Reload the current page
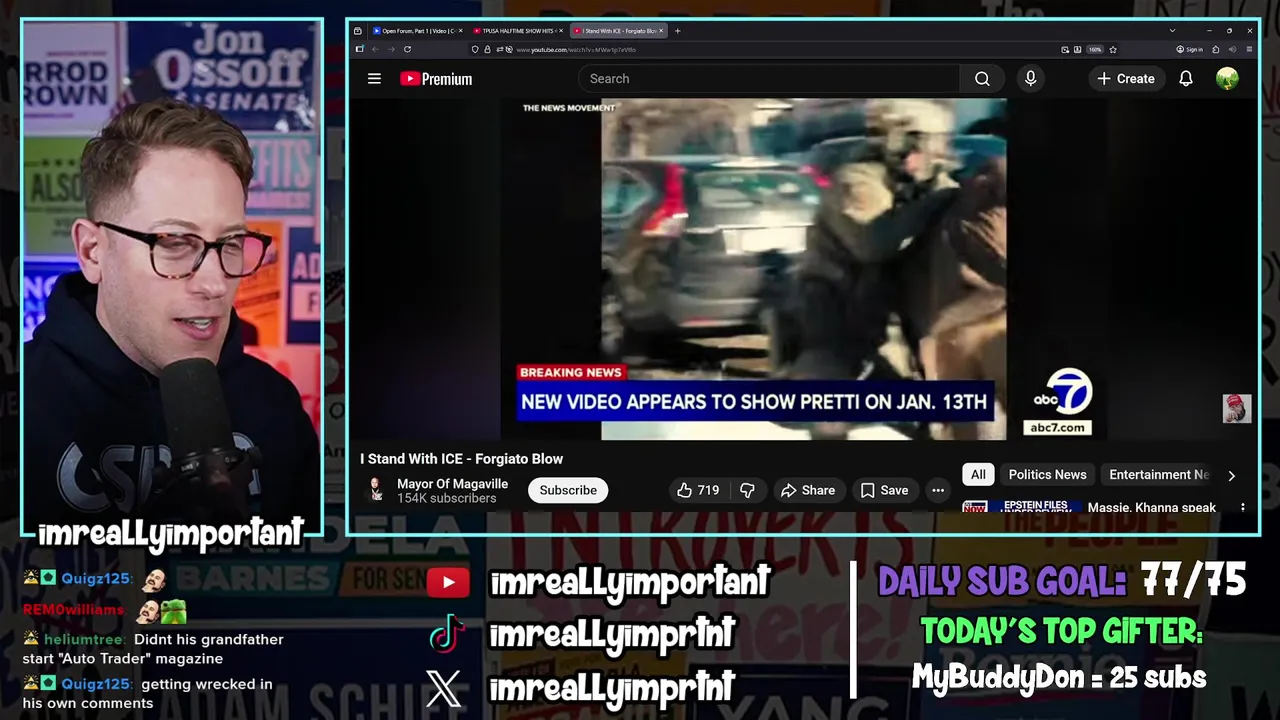 [407, 49]
